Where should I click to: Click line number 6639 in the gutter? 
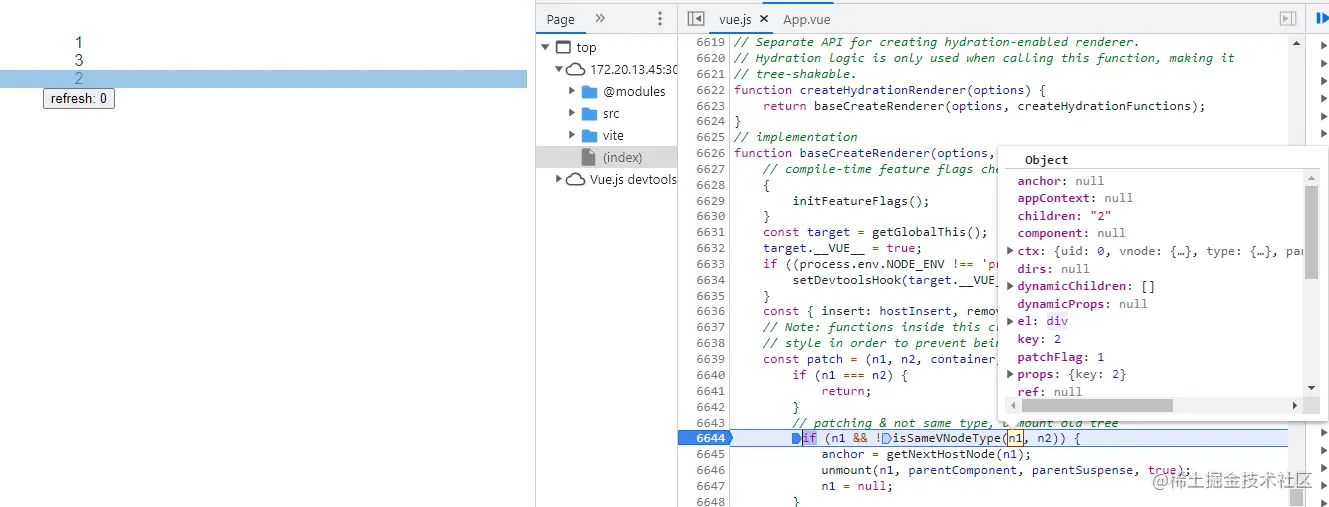[x=710, y=359]
